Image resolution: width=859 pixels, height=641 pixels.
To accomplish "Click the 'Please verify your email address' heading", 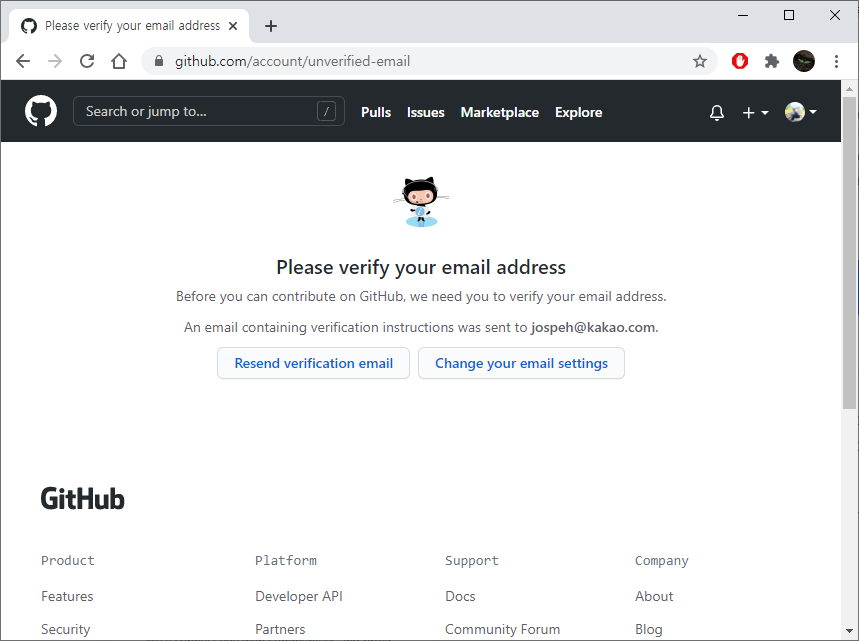I will [421, 267].
